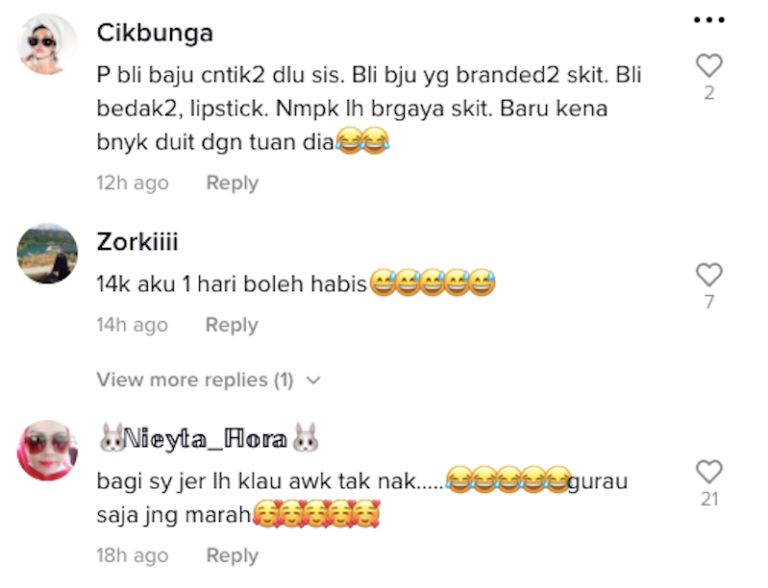Viewport: 768px width, 588px height.
Task: Open the Cikbunga username link
Action: (155, 33)
